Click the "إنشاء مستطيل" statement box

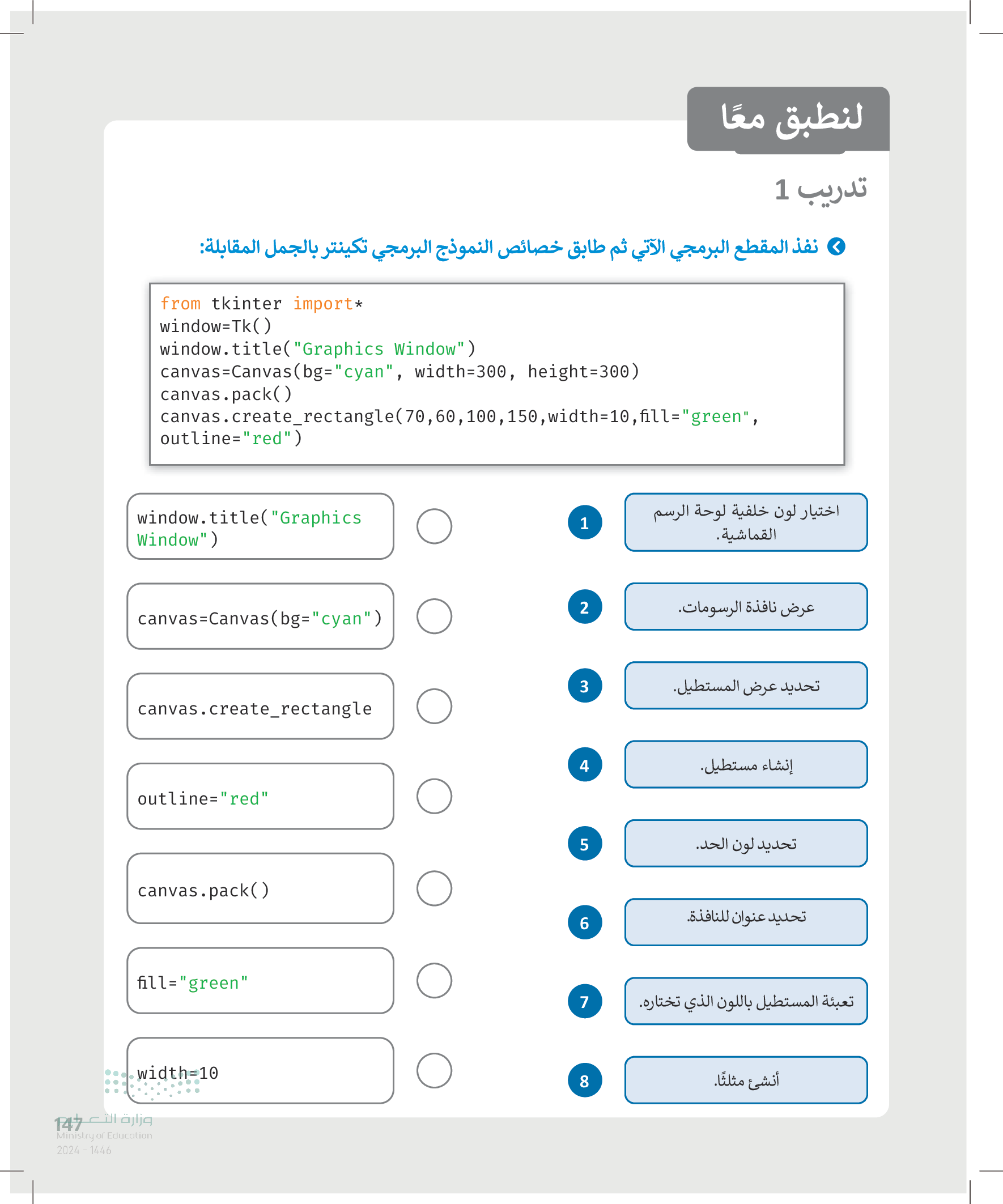[x=746, y=764]
